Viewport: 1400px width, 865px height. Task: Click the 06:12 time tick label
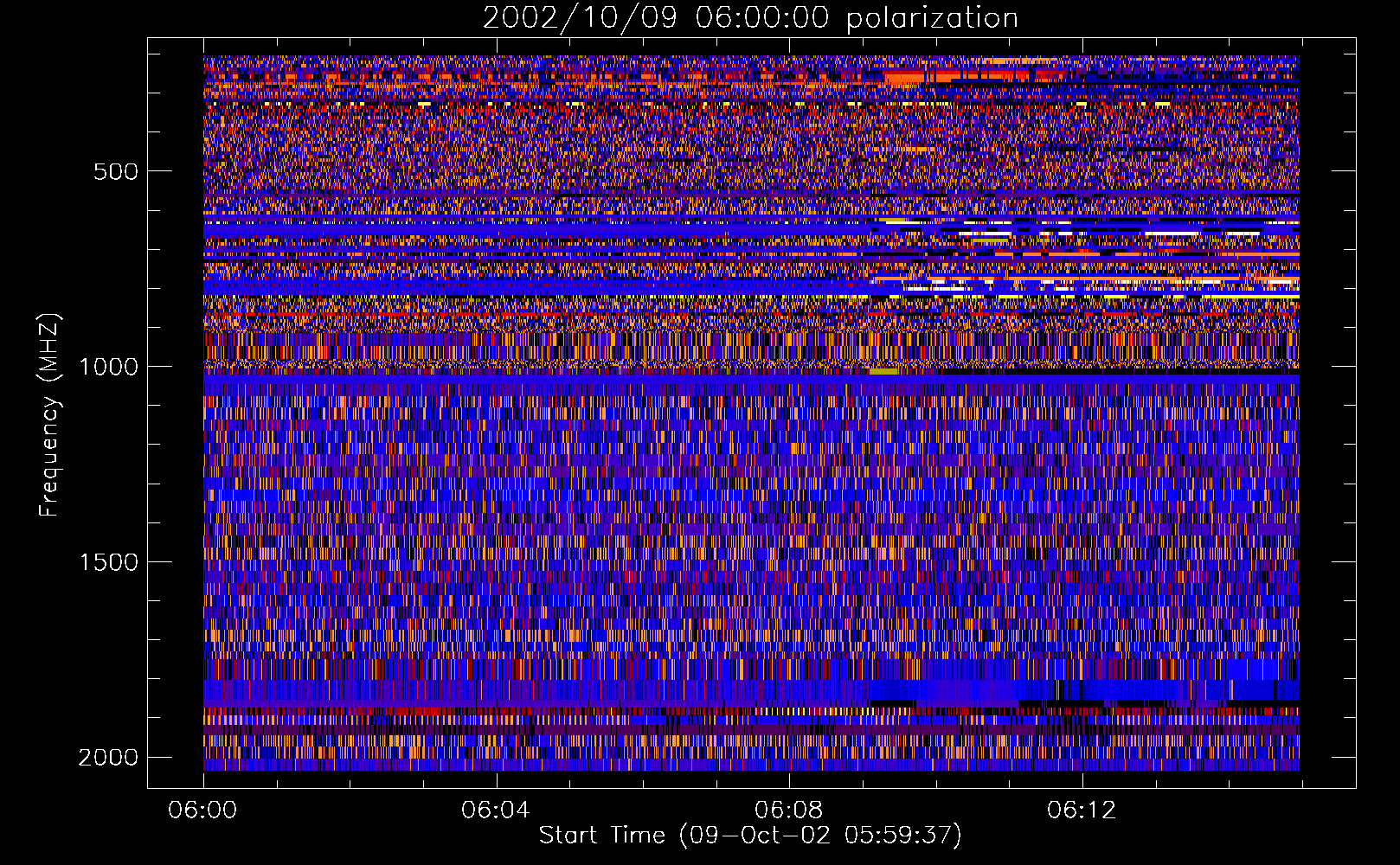[x=1082, y=811]
